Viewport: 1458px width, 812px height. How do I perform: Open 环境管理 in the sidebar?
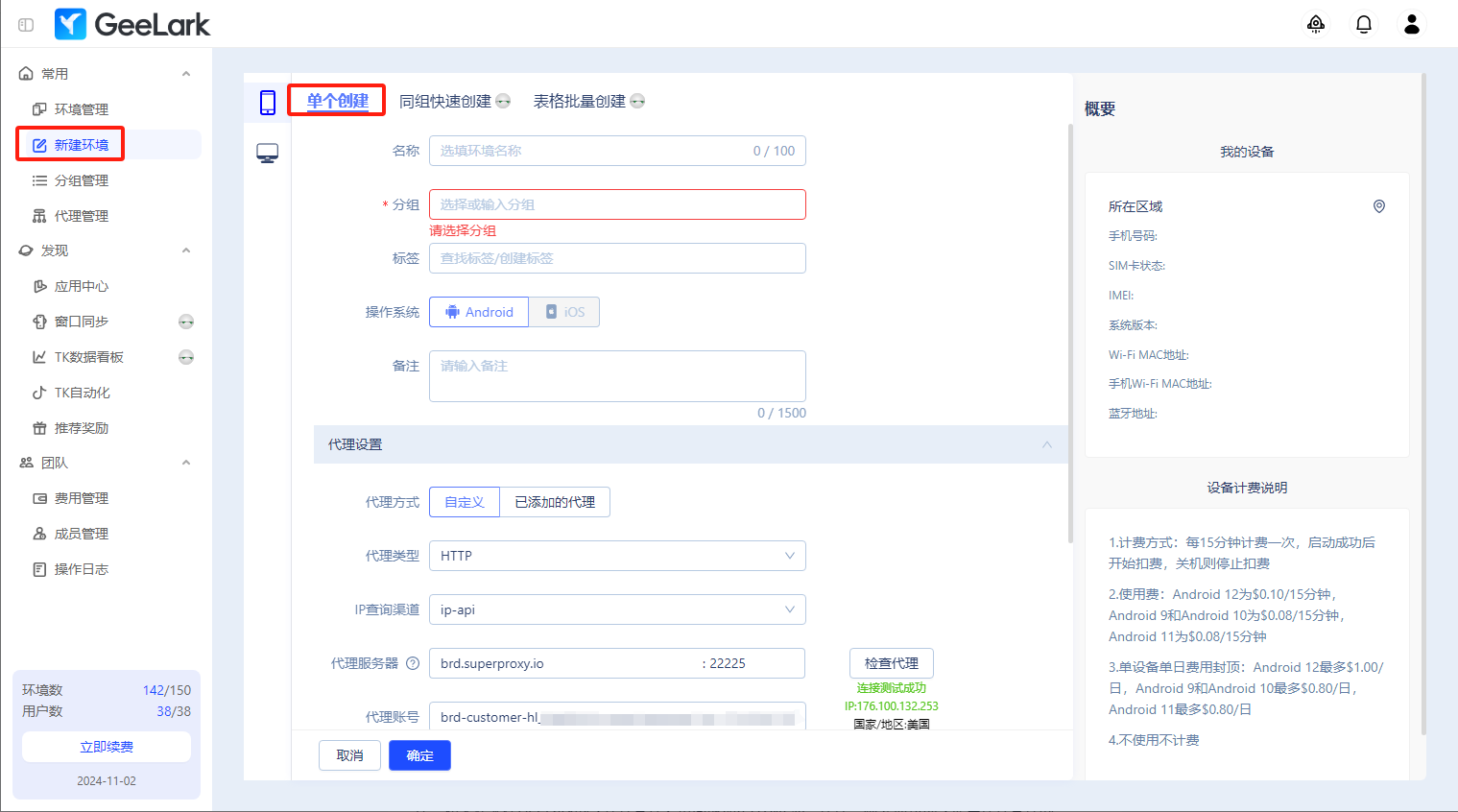pyautogui.click(x=82, y=109)
